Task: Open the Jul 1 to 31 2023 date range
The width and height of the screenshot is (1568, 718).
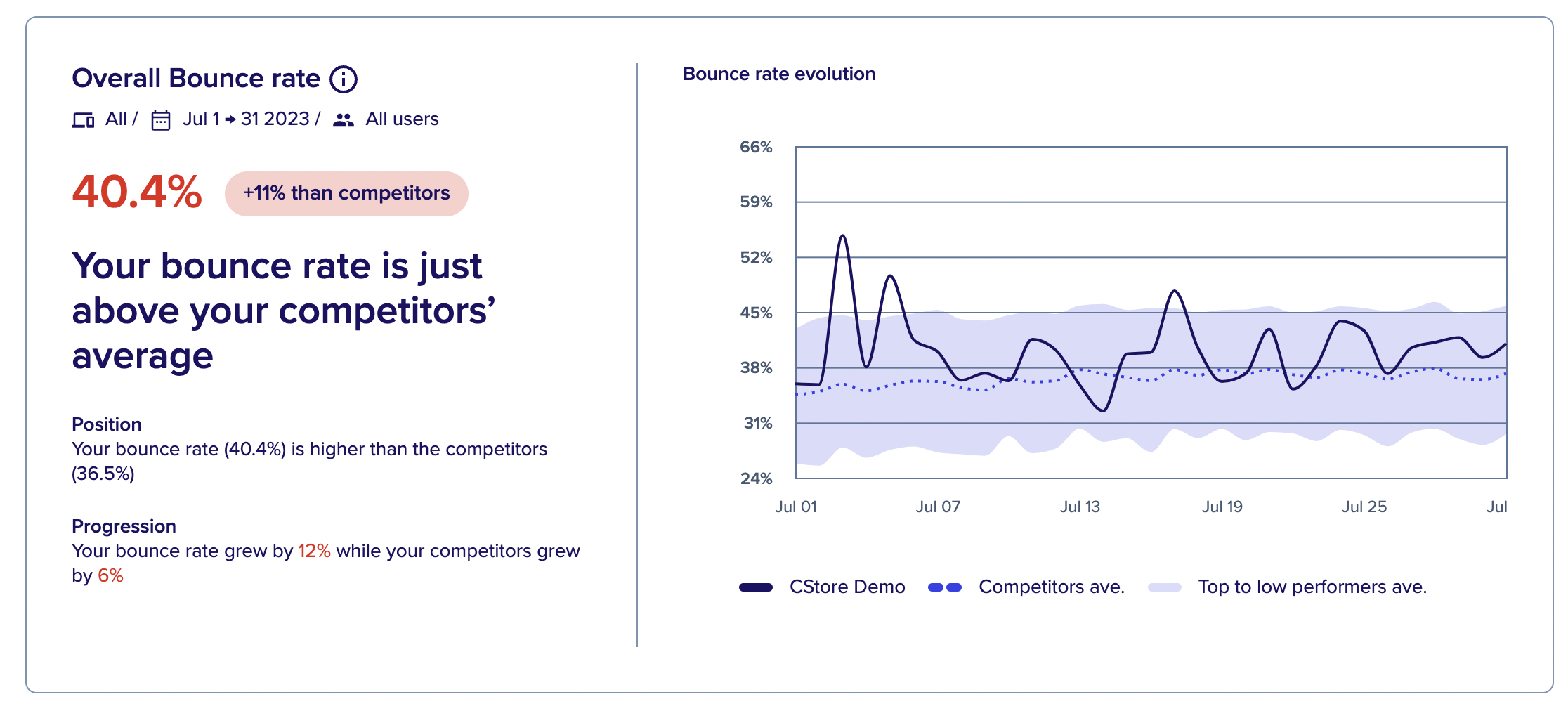Action: coord(246,119)
